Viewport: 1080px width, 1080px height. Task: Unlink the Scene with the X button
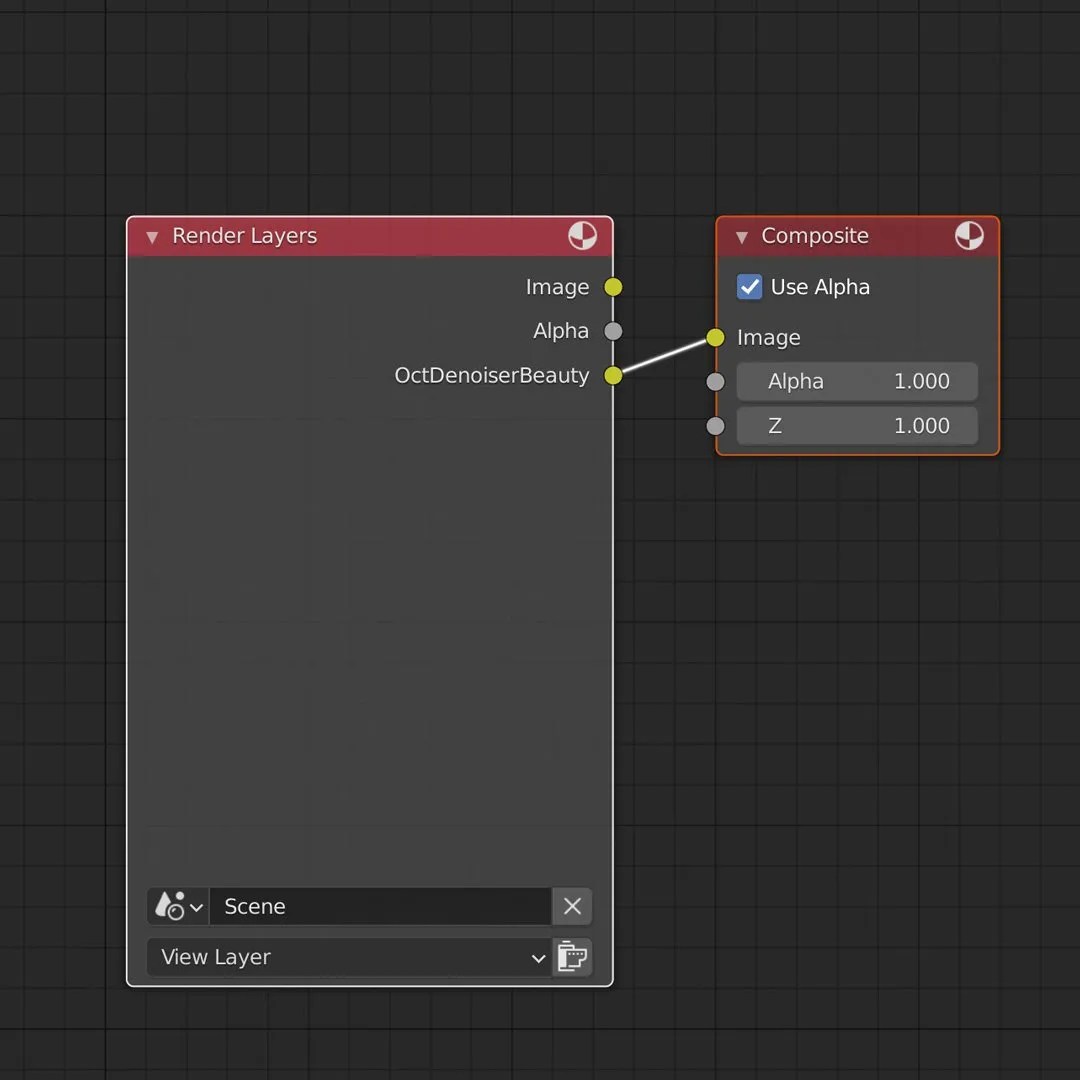tap(572, 906)
